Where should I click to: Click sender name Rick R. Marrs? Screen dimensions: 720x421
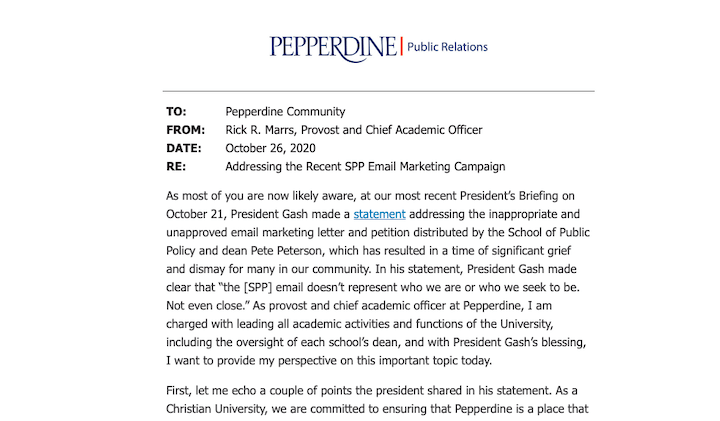coord(259,130)
